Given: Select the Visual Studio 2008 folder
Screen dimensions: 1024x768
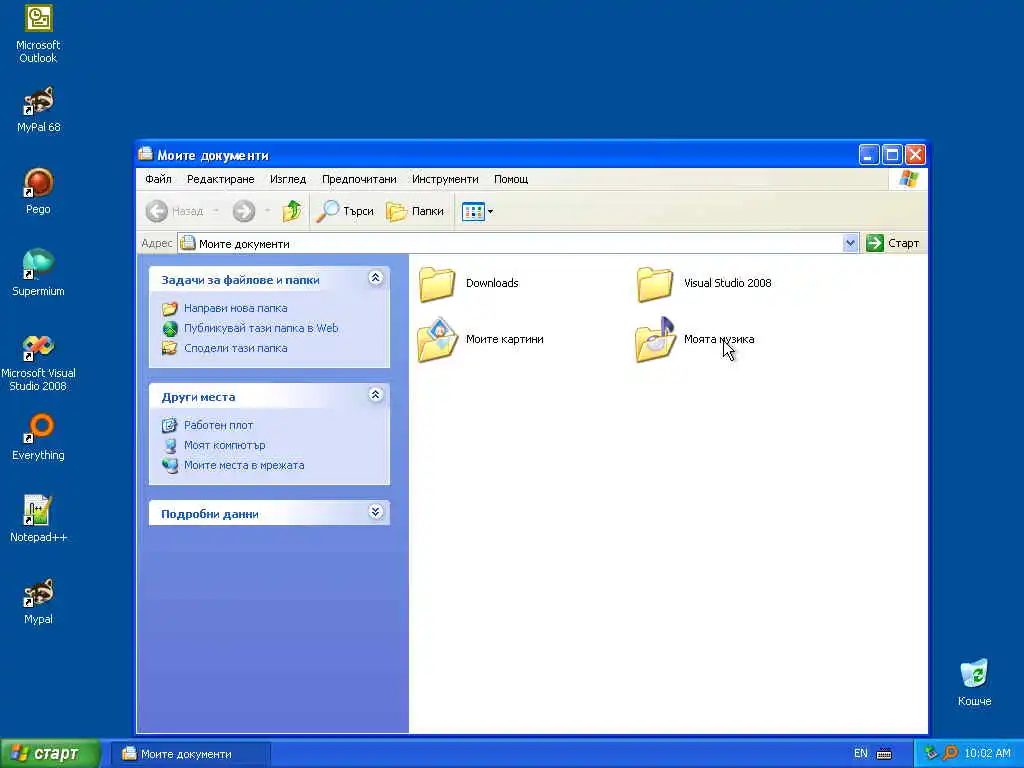Looking at the screenshot, I should coord(704,283).
